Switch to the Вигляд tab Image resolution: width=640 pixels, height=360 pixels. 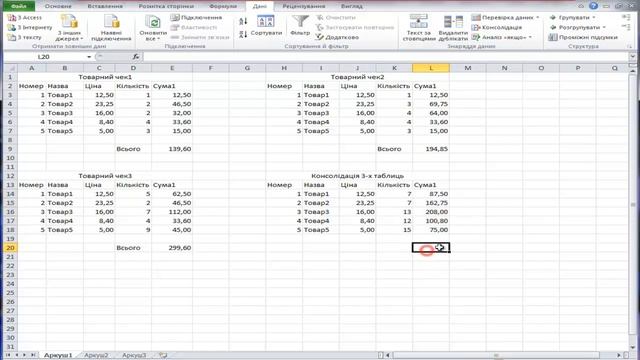(351, 6)
